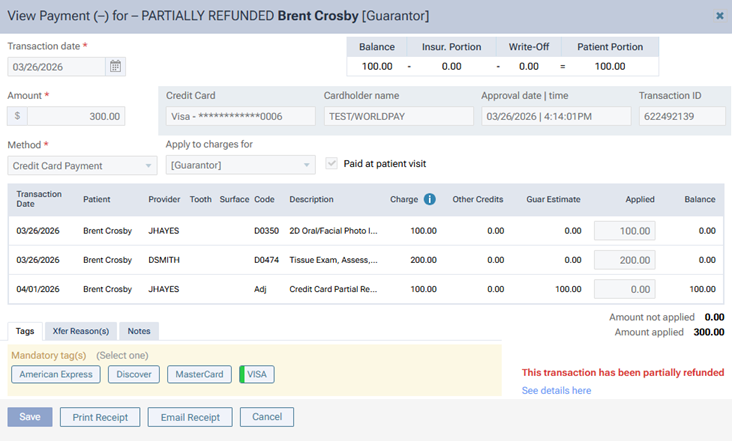The width and height of the screenshot is (732, 441).
Task: Pick the Discover tag
Action: 133,374
